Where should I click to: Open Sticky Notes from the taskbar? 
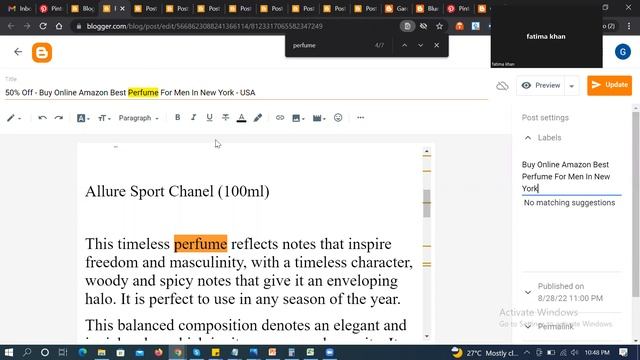(216, 352)
